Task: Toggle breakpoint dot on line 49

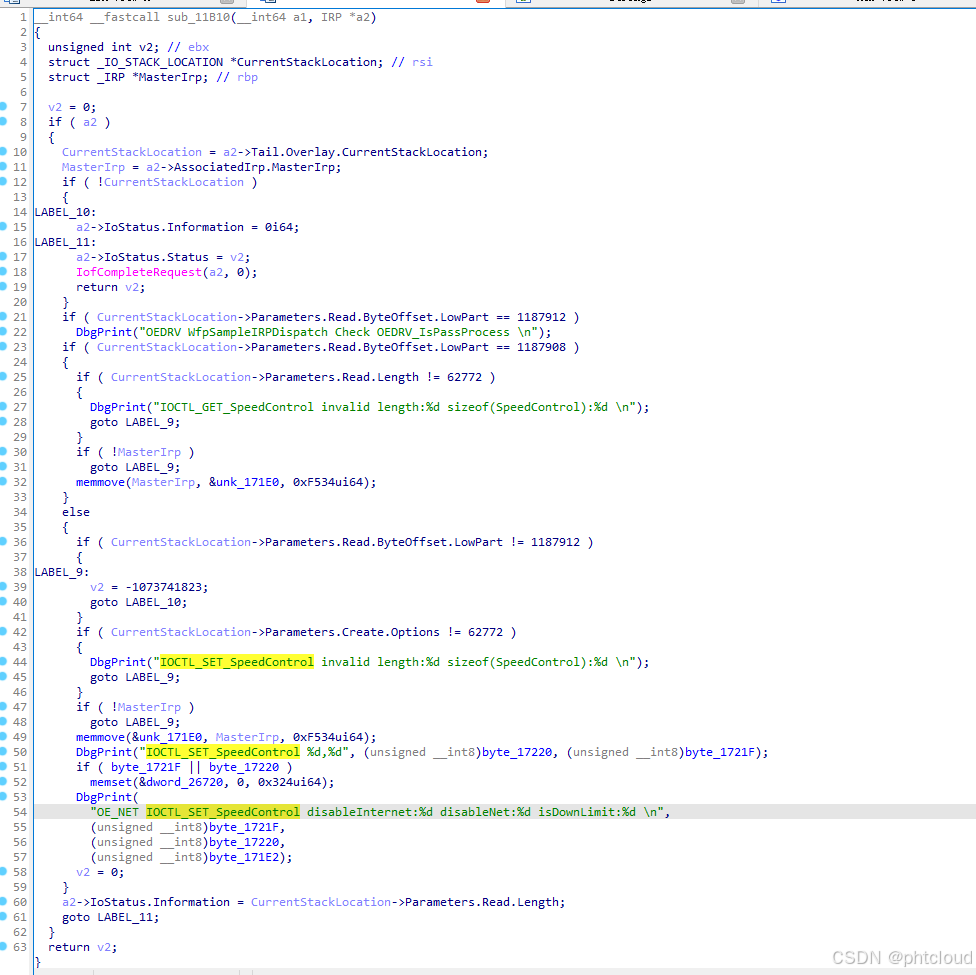Action: [3, 737]
